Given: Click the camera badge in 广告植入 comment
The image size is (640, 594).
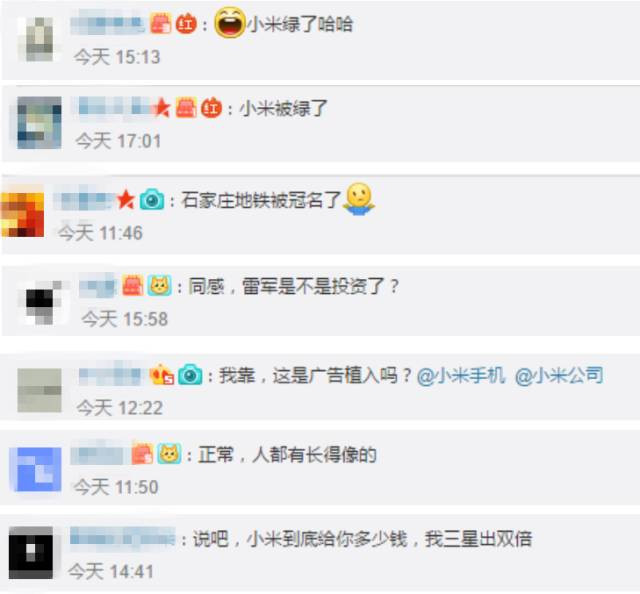Looking at the screenshot, I should point(190,374).
